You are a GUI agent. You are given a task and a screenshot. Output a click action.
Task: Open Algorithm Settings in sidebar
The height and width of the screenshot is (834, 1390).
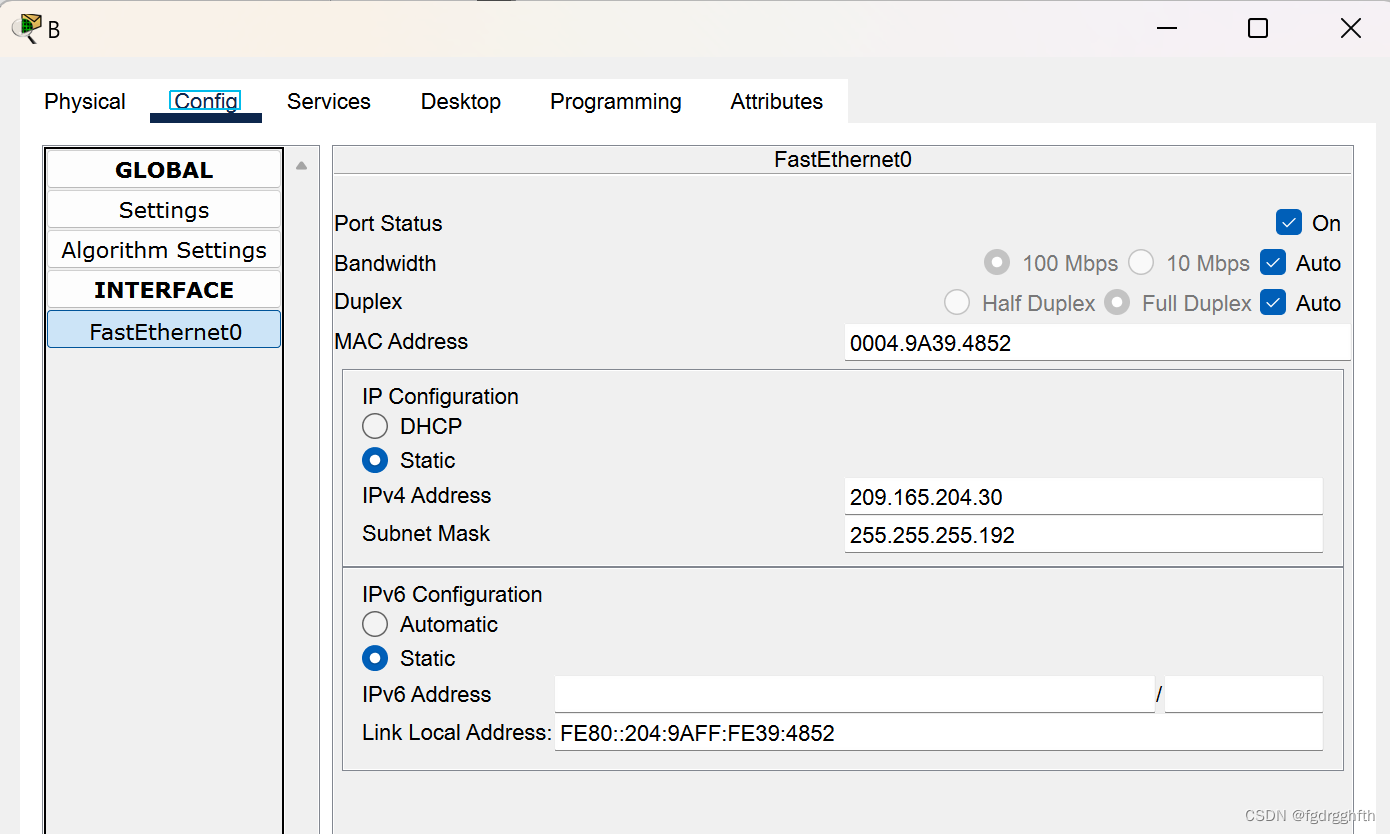tap(164, 250)
